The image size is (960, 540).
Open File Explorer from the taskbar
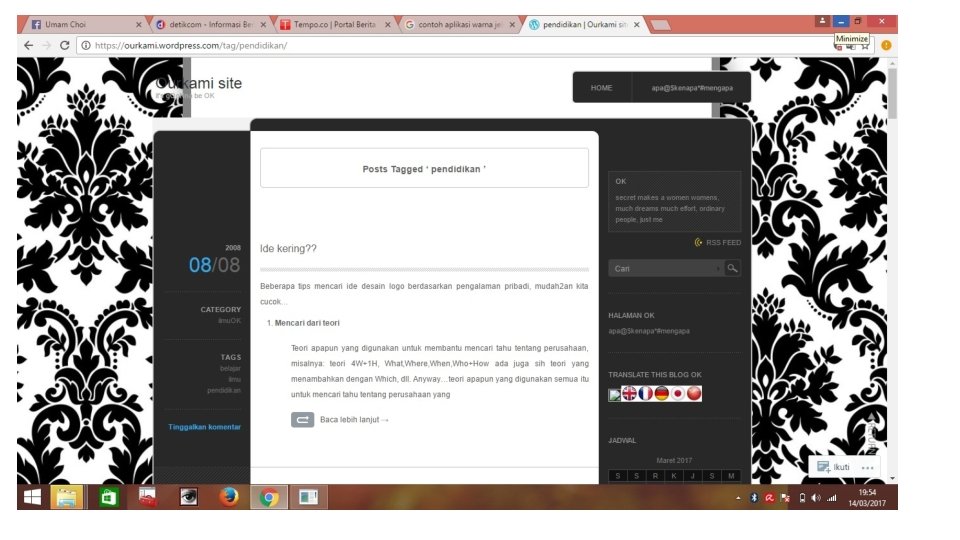pyautogui.click(x=66, y=497)
